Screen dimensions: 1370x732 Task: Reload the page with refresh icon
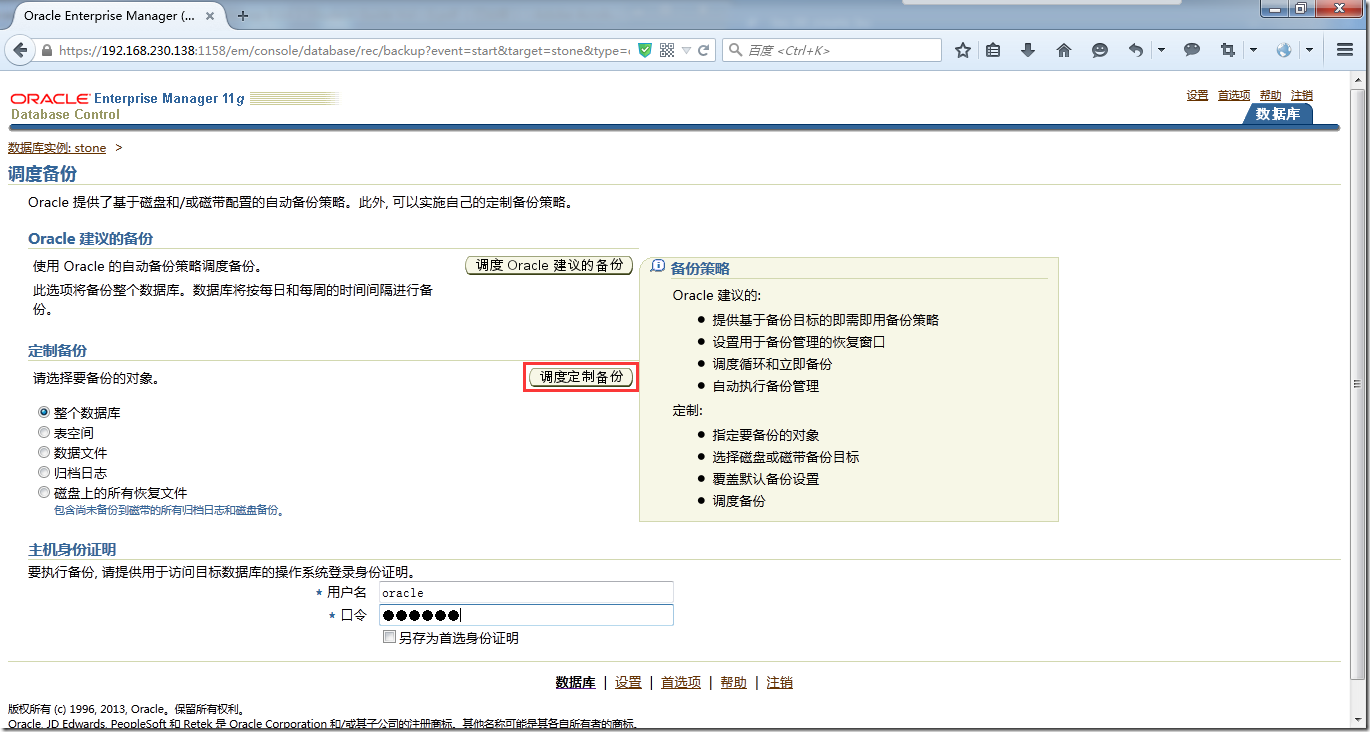(x=704, y=50)
